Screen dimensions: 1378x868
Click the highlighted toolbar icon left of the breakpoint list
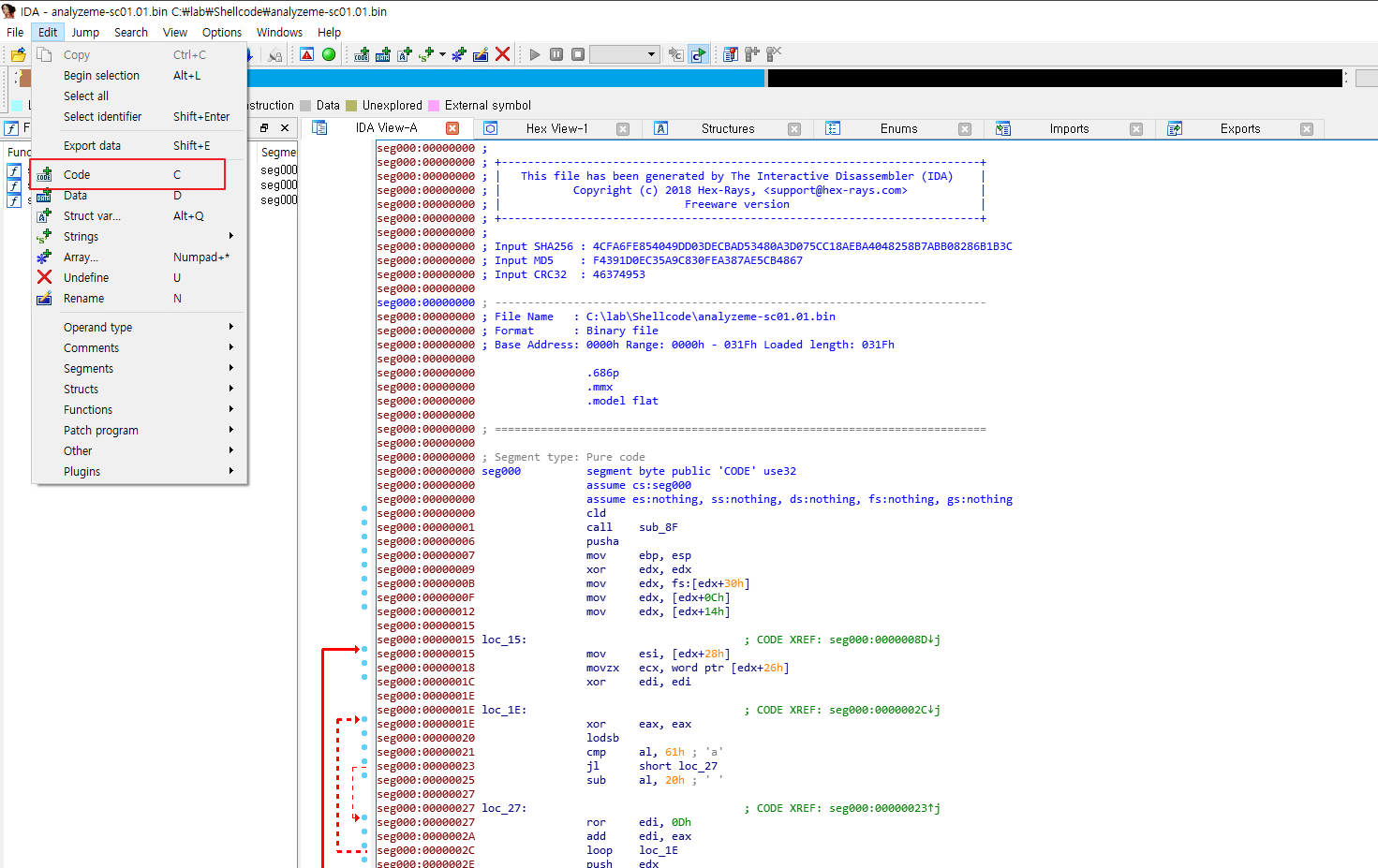[698, 54]
